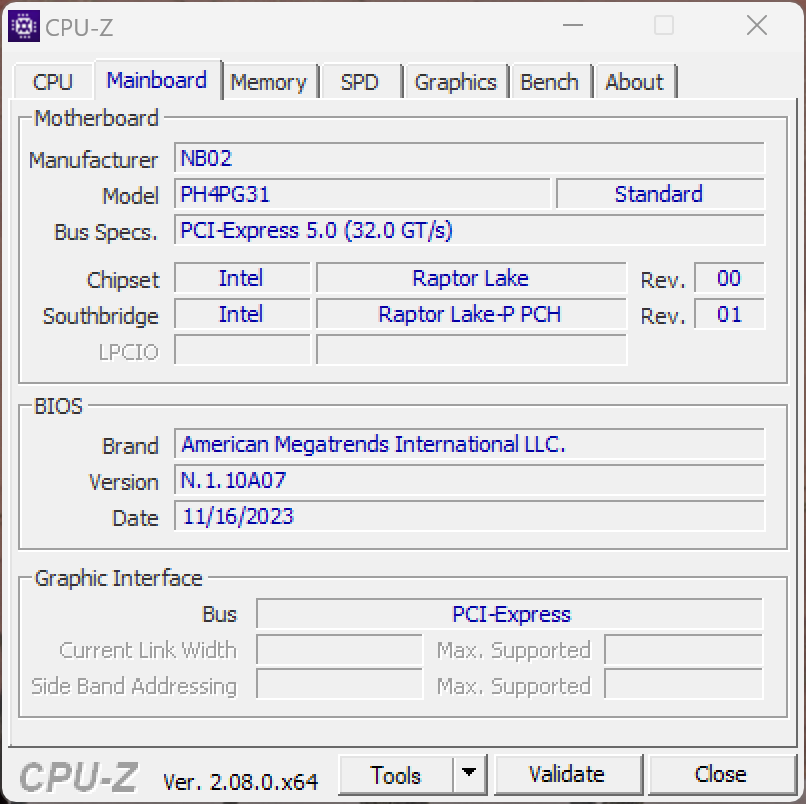806x804 pixels.
Task: Click the Chipset Rev. 00 value
Action: pyautogui.click(x=729, y=278)
